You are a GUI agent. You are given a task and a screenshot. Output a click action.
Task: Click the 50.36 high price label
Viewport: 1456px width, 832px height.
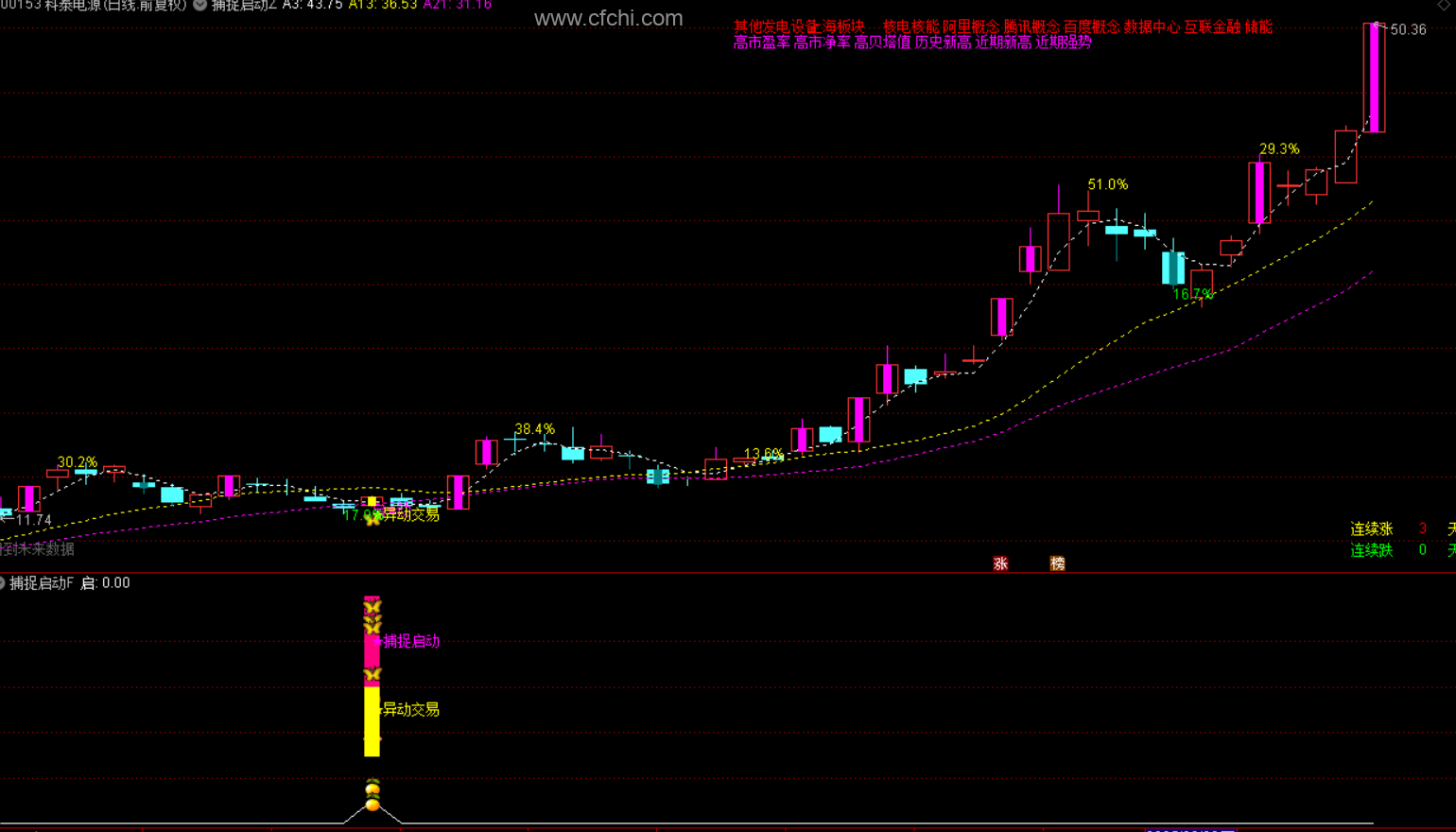[x=1409, y=29]
